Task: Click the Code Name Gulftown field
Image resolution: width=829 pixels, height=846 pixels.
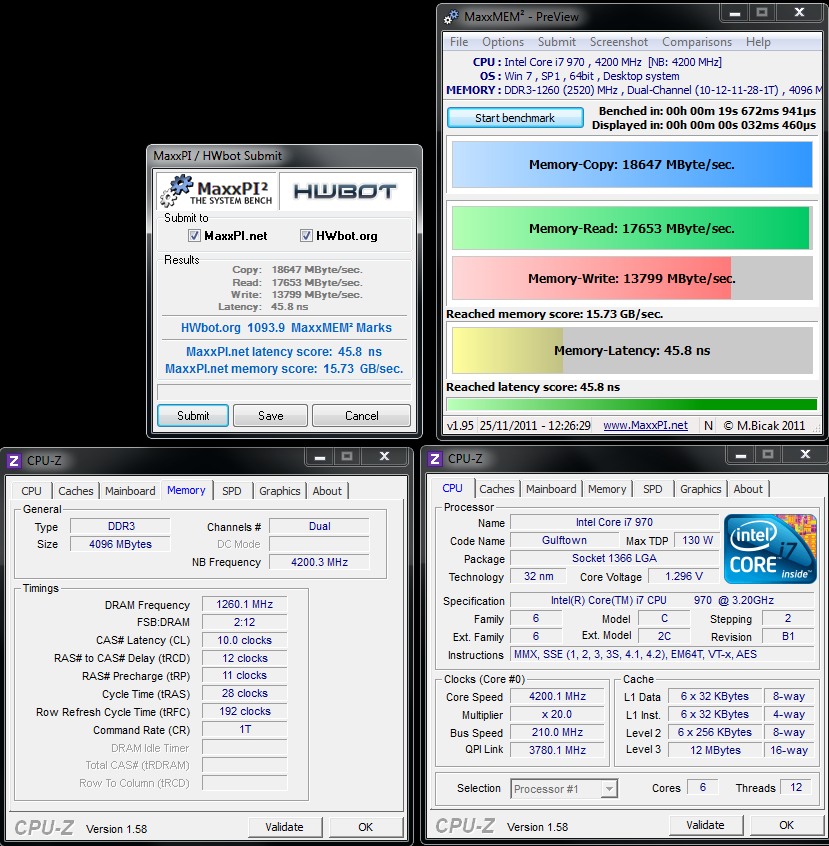Action: 565,540
